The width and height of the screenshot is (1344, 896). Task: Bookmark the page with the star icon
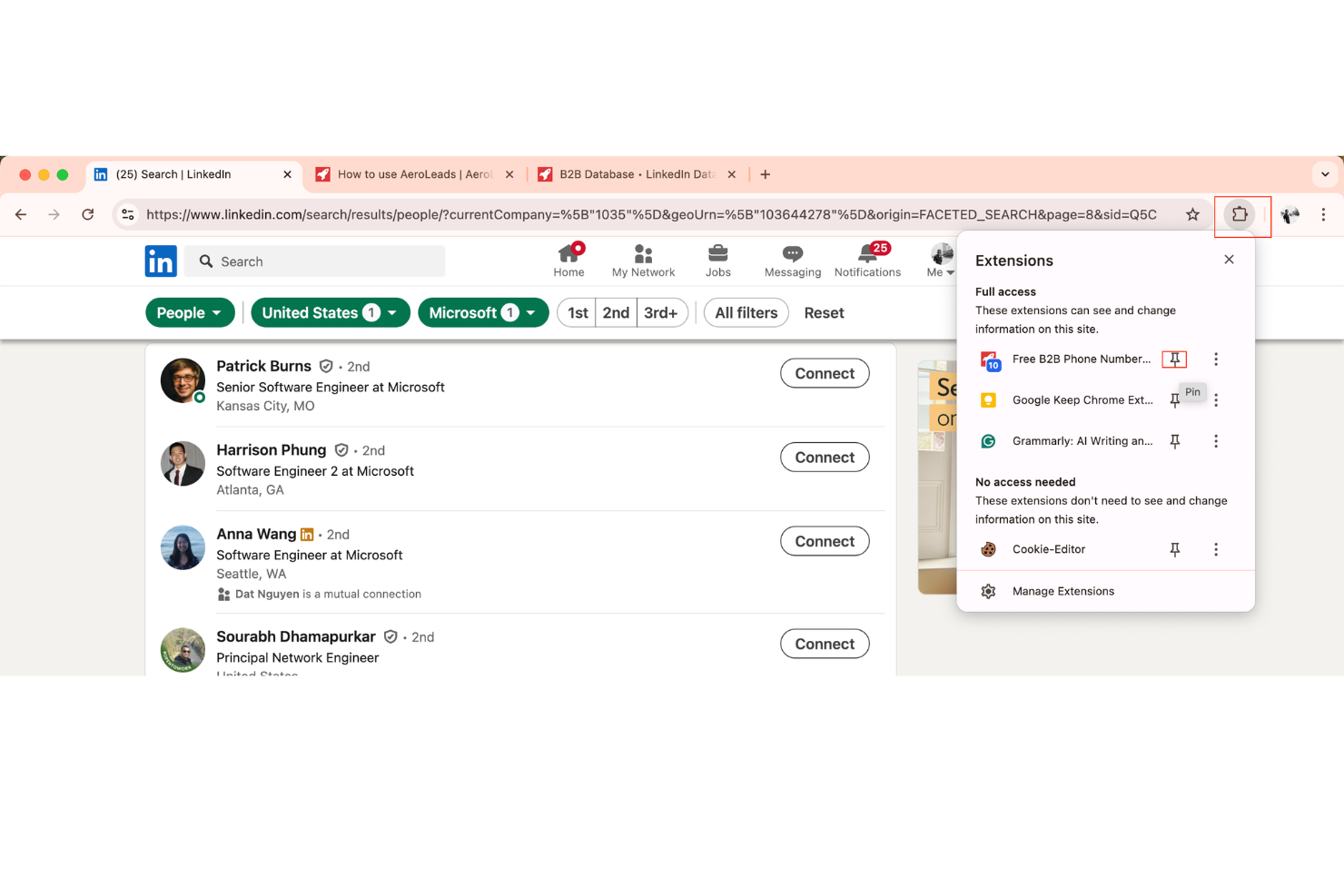1192,214
